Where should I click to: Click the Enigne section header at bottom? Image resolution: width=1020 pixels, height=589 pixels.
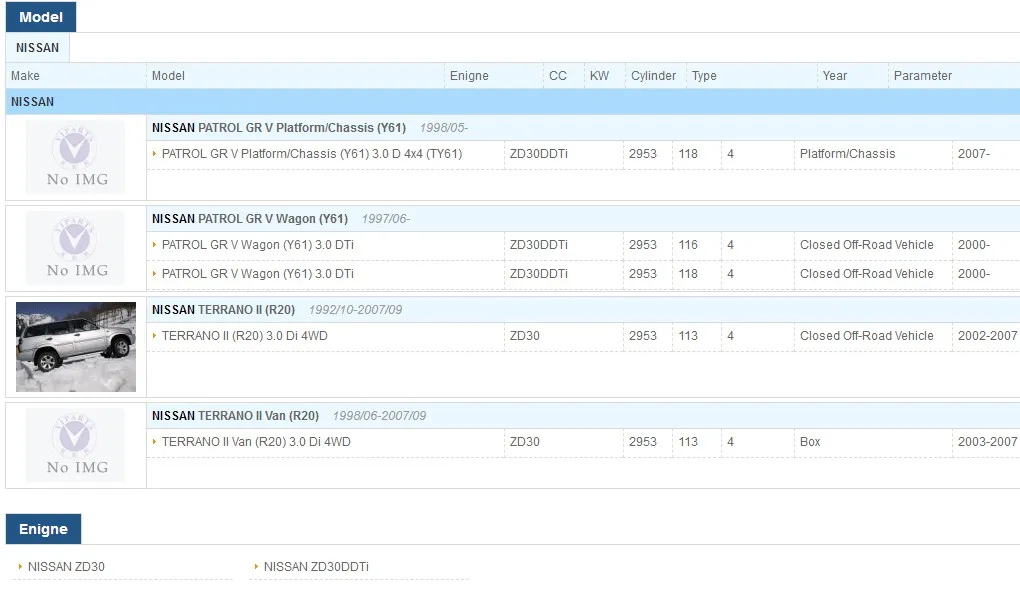click(x=43, y=529)
